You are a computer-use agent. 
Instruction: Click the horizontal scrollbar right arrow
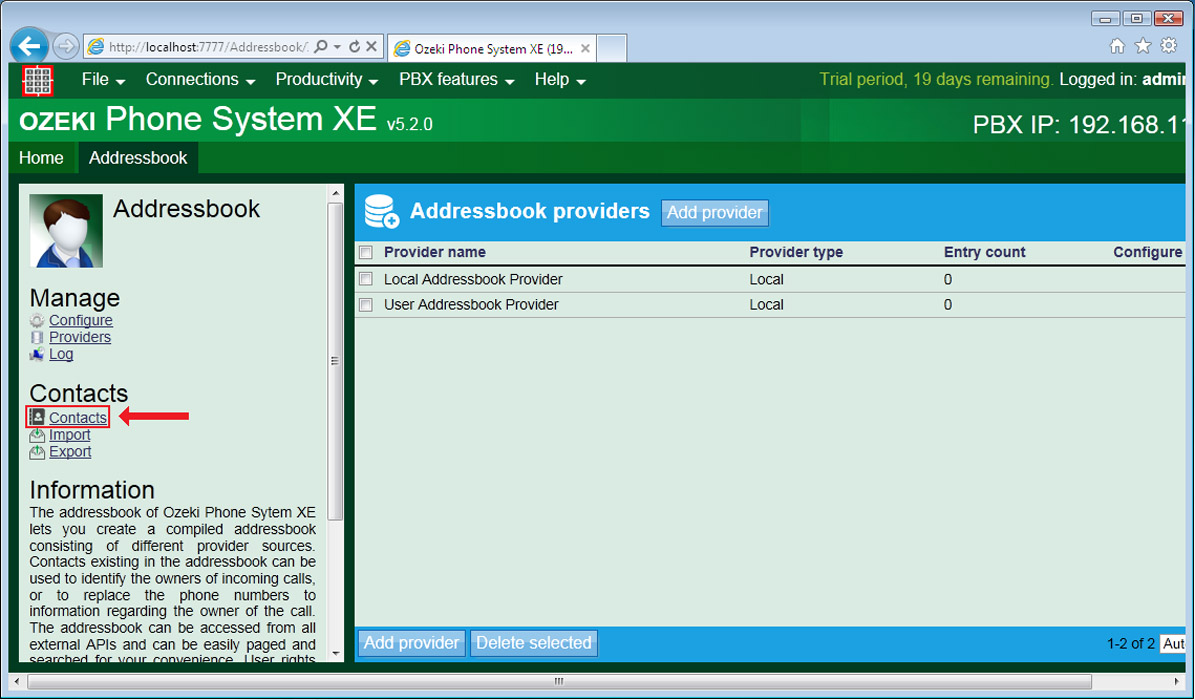point(1177,681)
